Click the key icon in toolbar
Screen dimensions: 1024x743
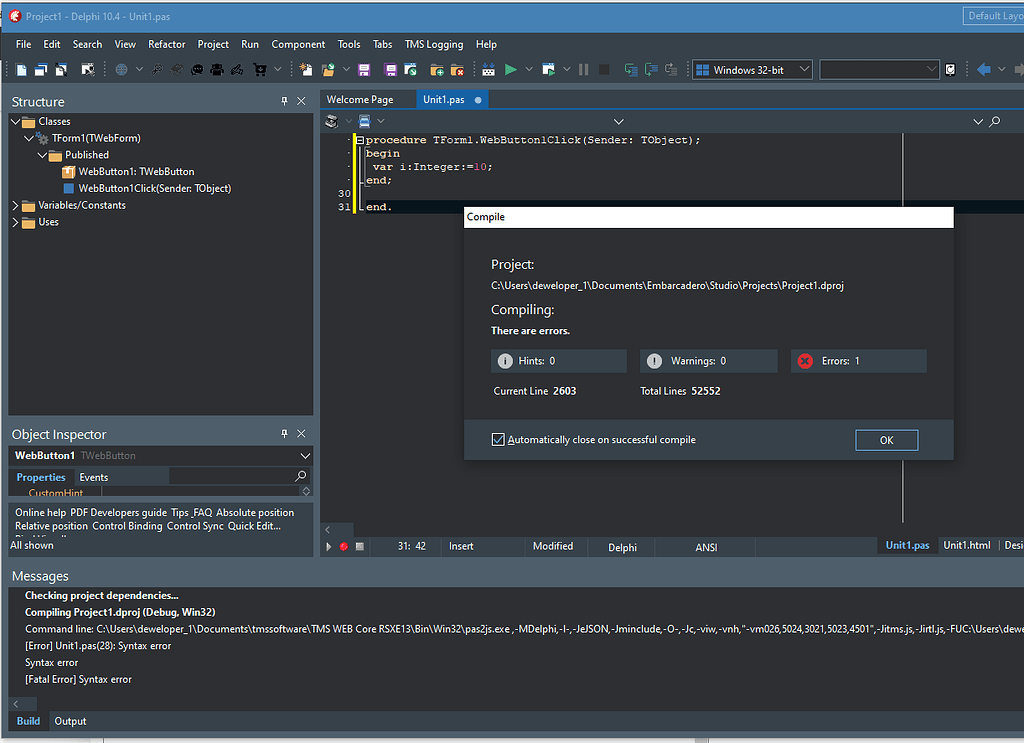157,69
